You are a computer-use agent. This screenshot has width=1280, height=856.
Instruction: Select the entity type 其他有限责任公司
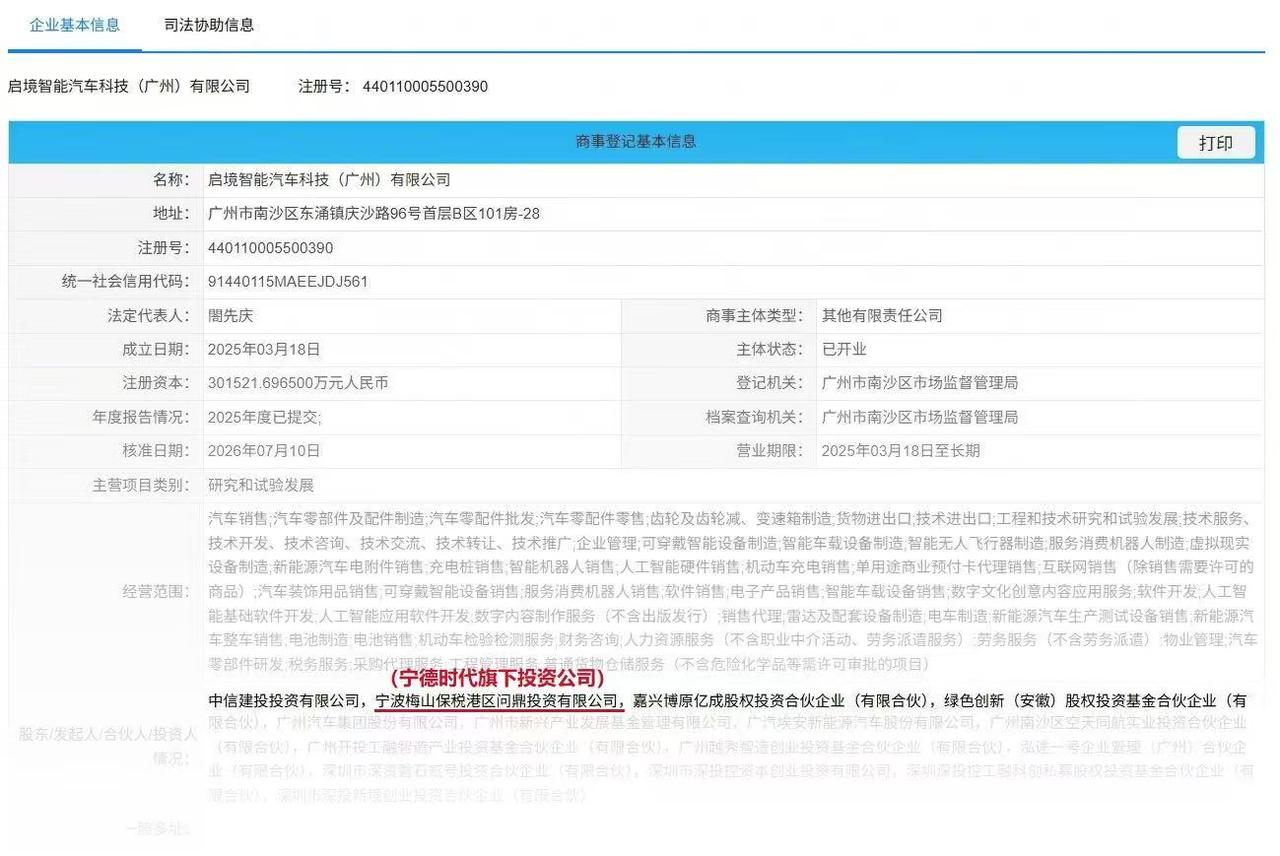coord(882,316)
